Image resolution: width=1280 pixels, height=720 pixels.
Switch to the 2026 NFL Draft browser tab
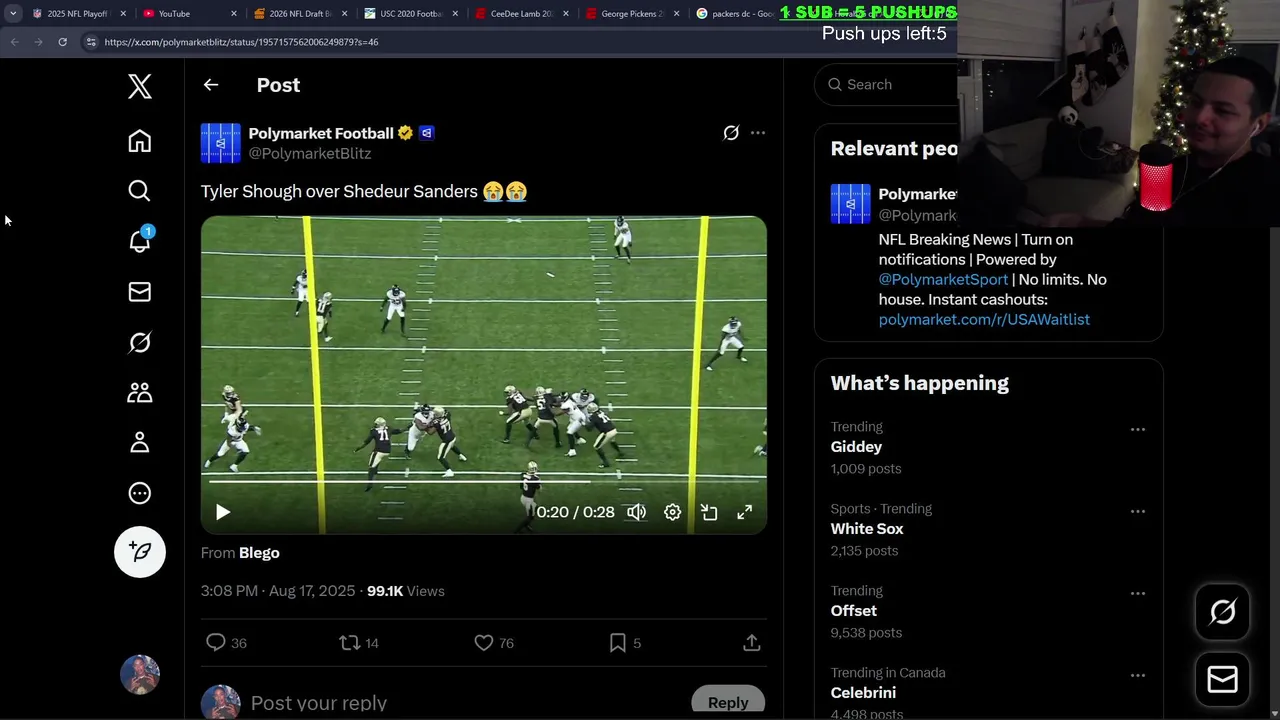pos(299,14)
